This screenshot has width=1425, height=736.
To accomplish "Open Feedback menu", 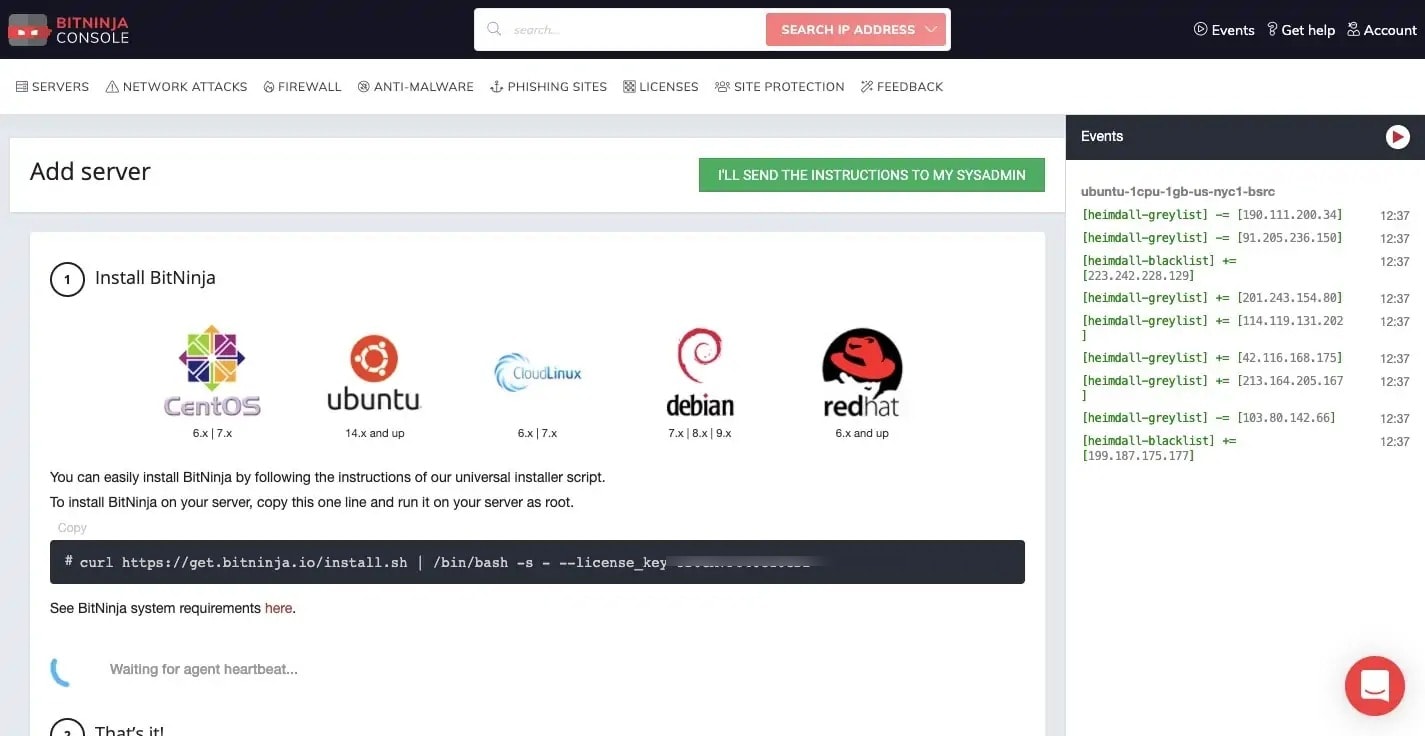I will click(902, 87).
